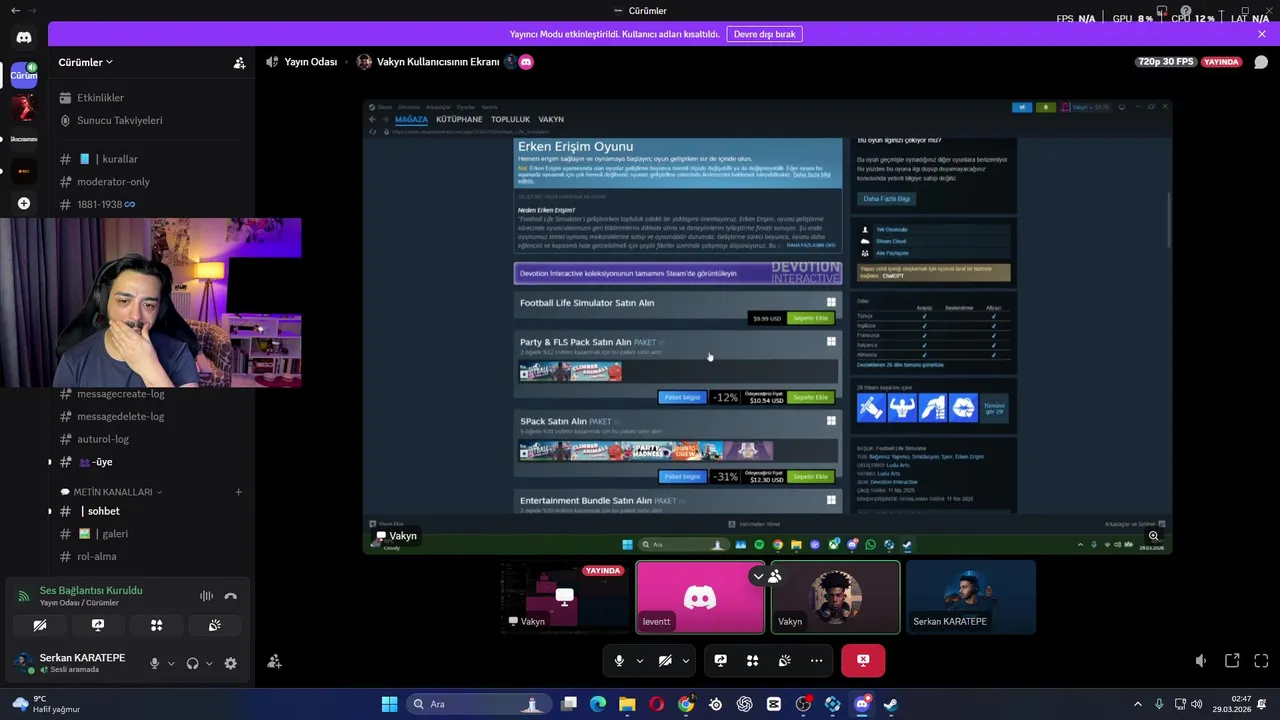Open user settings gear
Viewport: 1280px width, 720px height.
pyautogui.click(x=231, y=663)
